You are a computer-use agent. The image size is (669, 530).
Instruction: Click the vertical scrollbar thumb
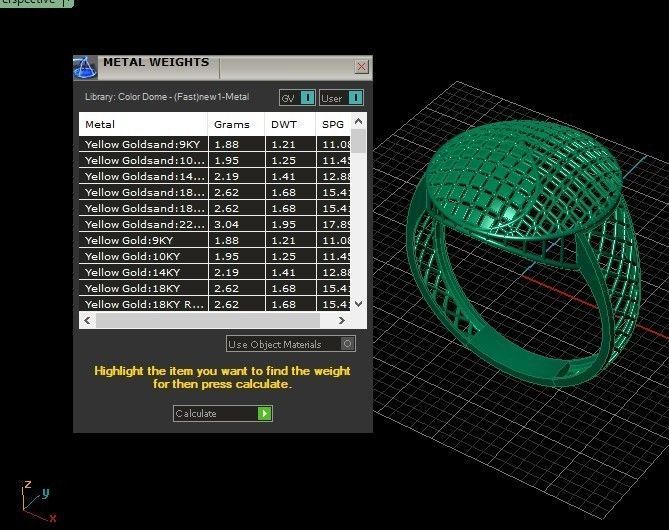coord(358,141)
